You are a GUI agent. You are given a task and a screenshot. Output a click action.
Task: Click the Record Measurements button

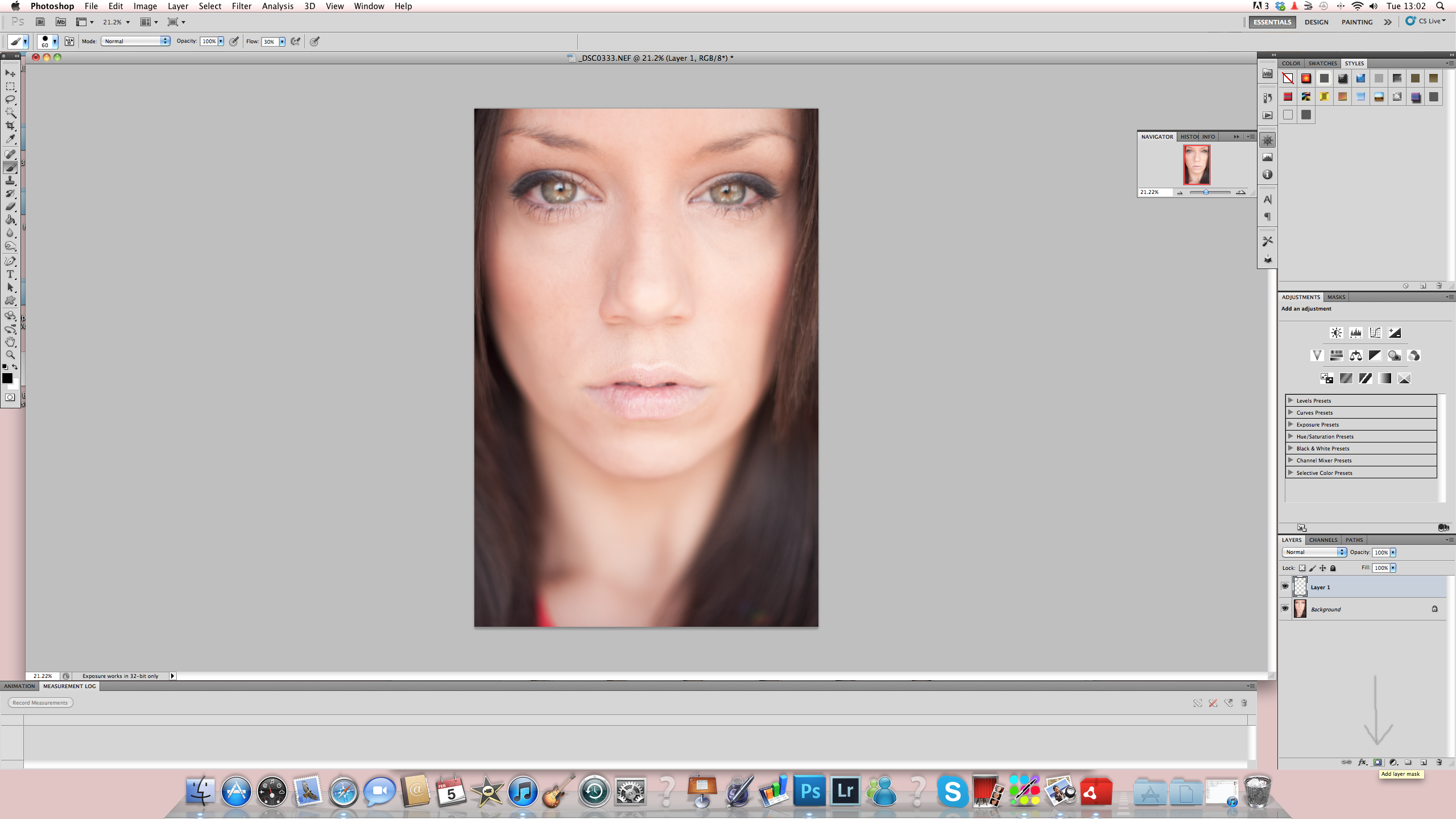click(40, 703)
